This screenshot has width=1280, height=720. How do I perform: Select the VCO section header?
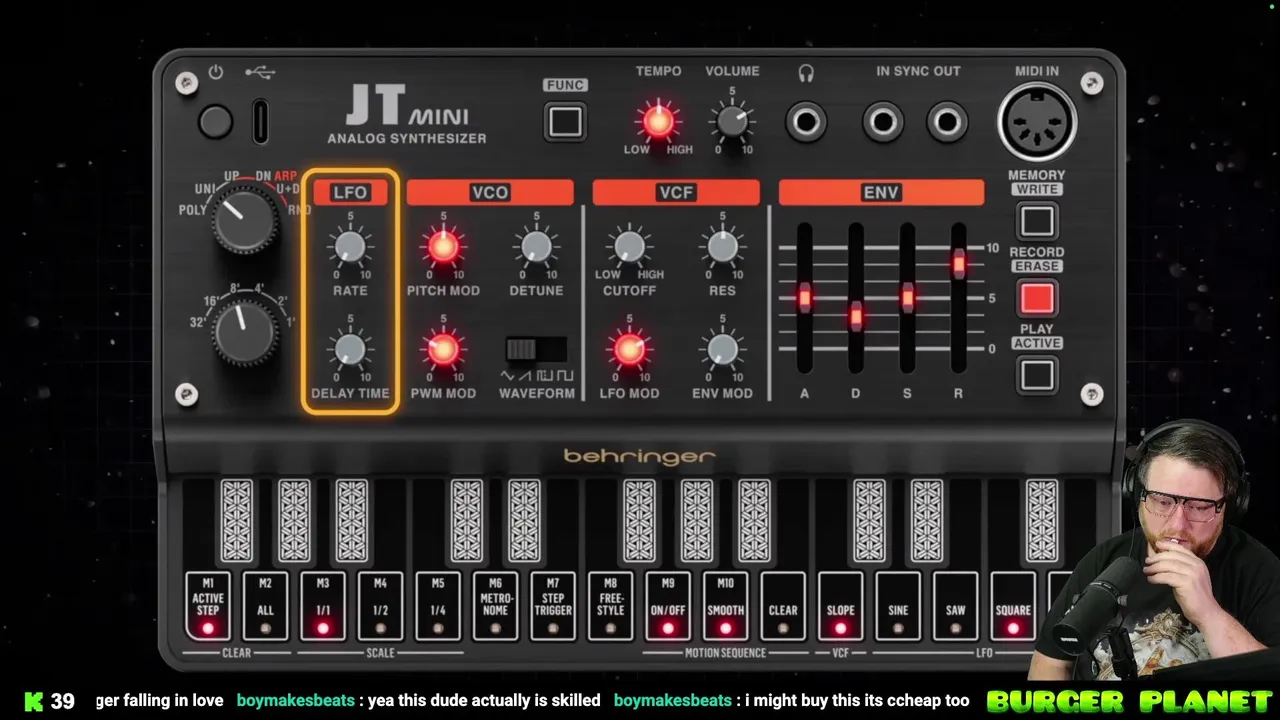pos(490,193)
